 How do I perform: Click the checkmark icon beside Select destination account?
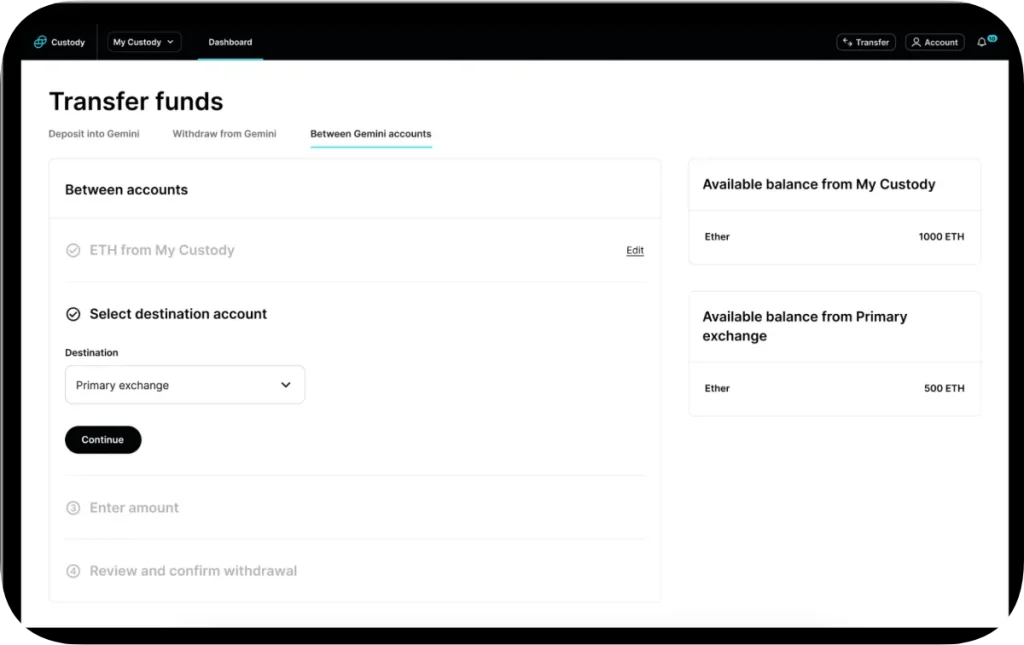[x=73, y=313]
